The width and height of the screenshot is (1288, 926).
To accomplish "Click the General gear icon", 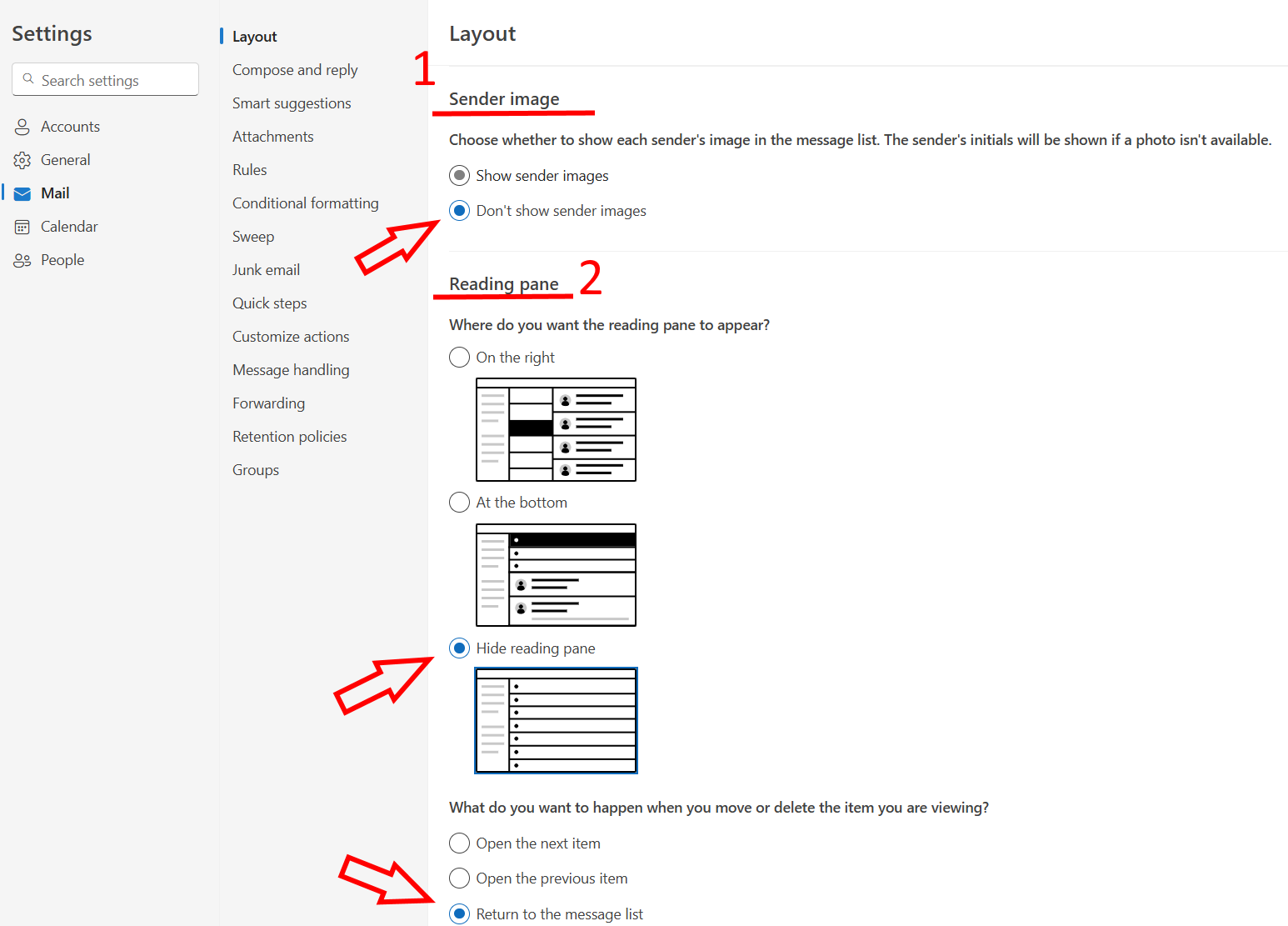I will 22,160.
